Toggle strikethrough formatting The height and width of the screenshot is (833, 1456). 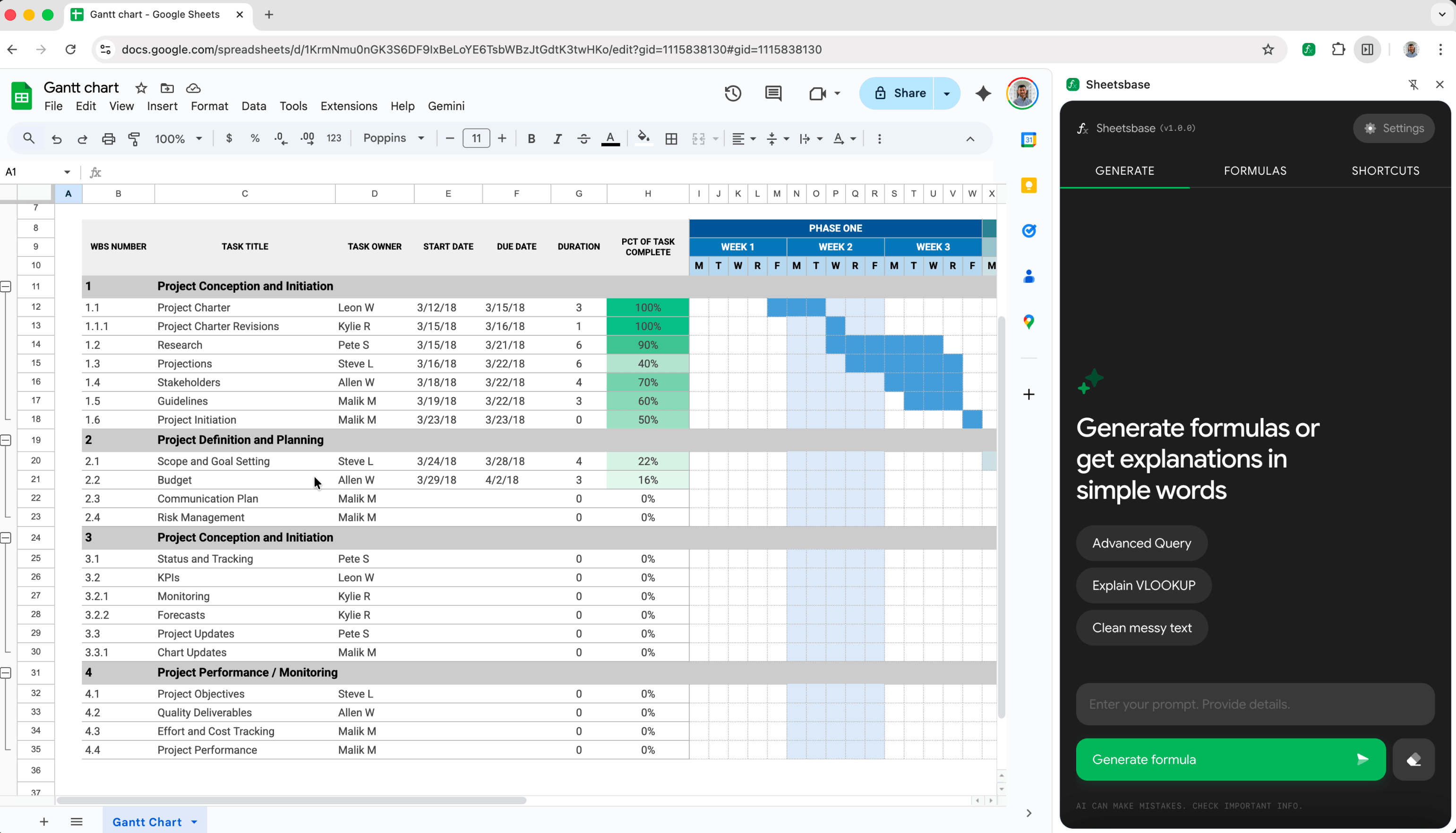click(x=583, y=138)
